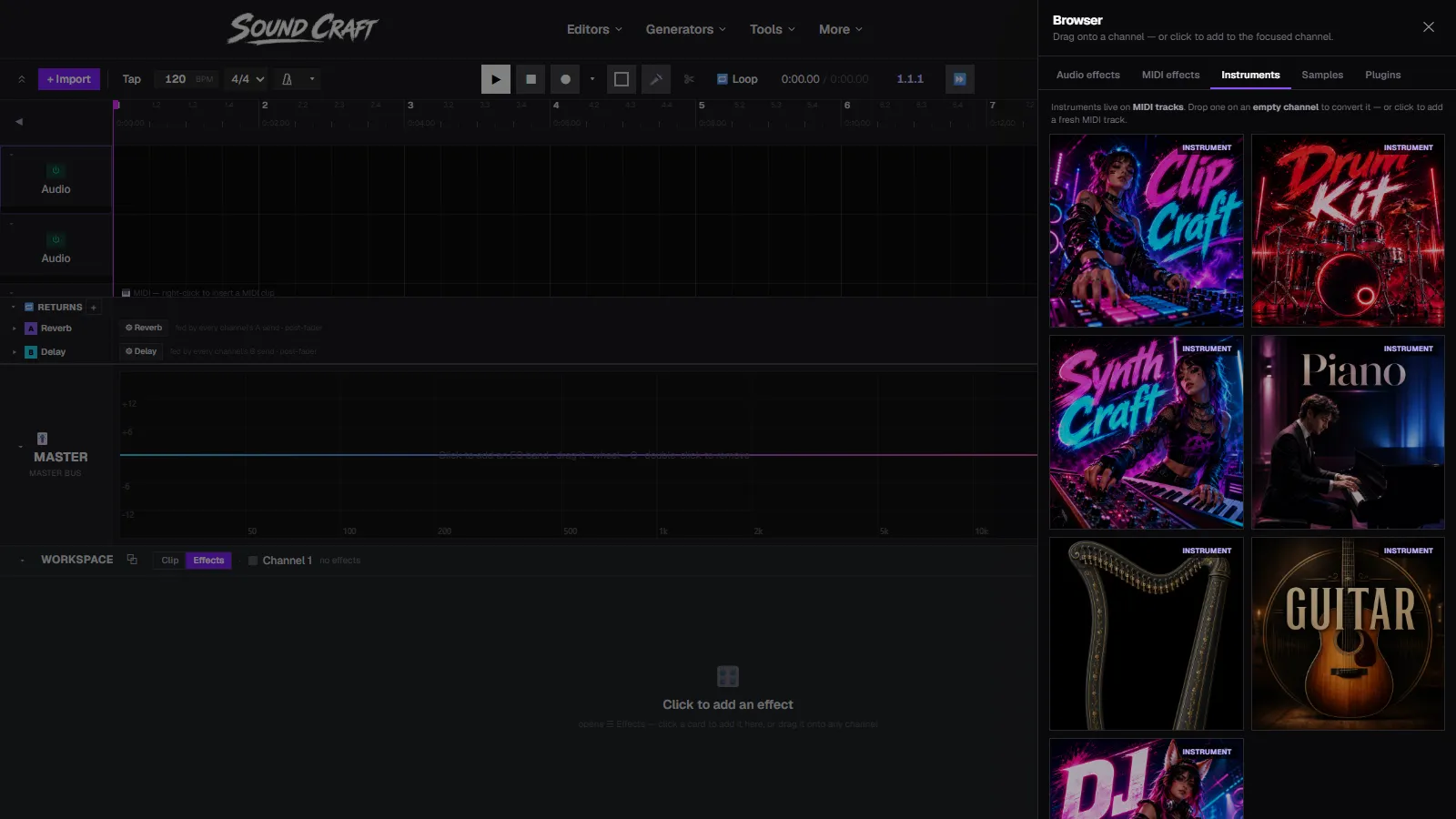Select the DJ instrument card
The height and width of the screenshot is (819, 1456).
(x=1146, y=779)
